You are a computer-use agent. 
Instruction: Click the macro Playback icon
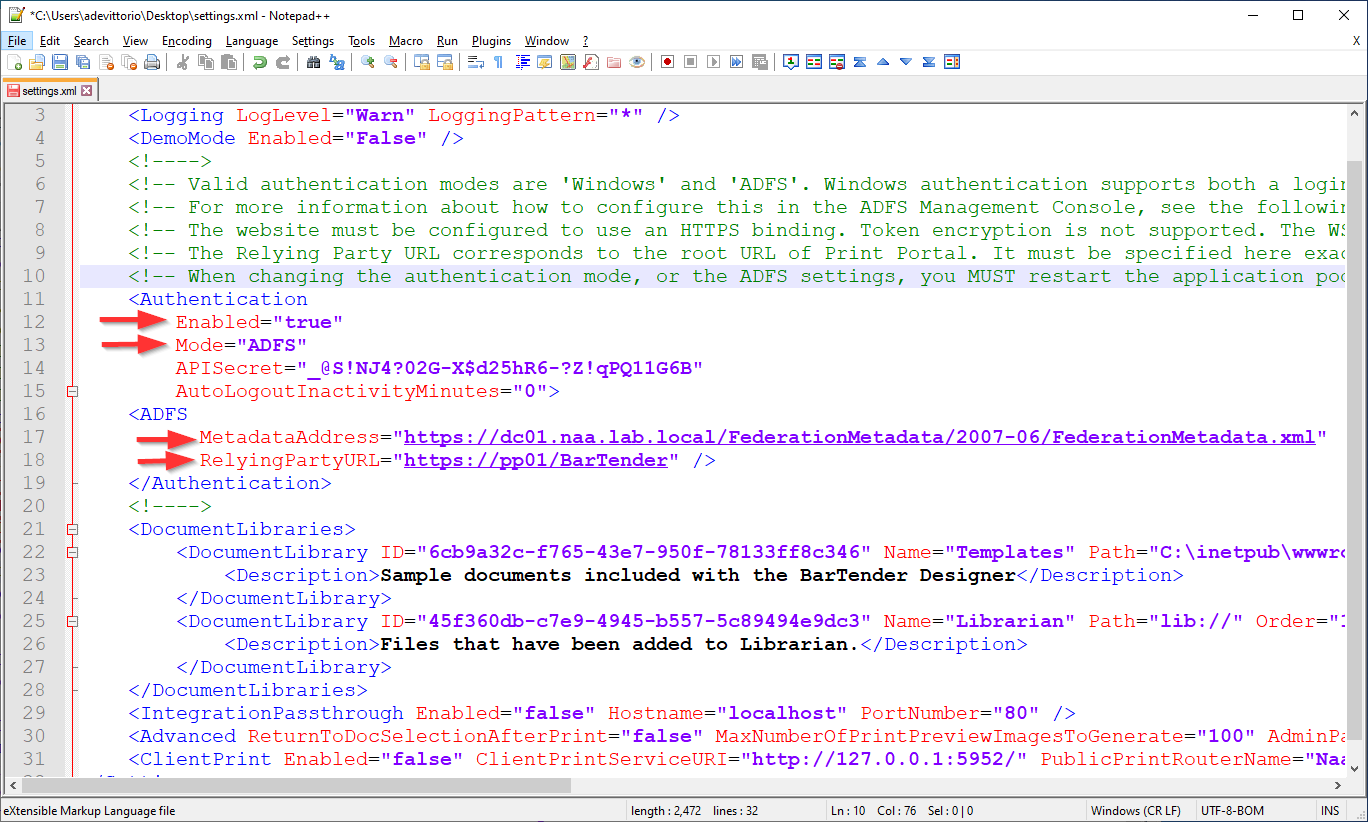[x=713, y=62]
